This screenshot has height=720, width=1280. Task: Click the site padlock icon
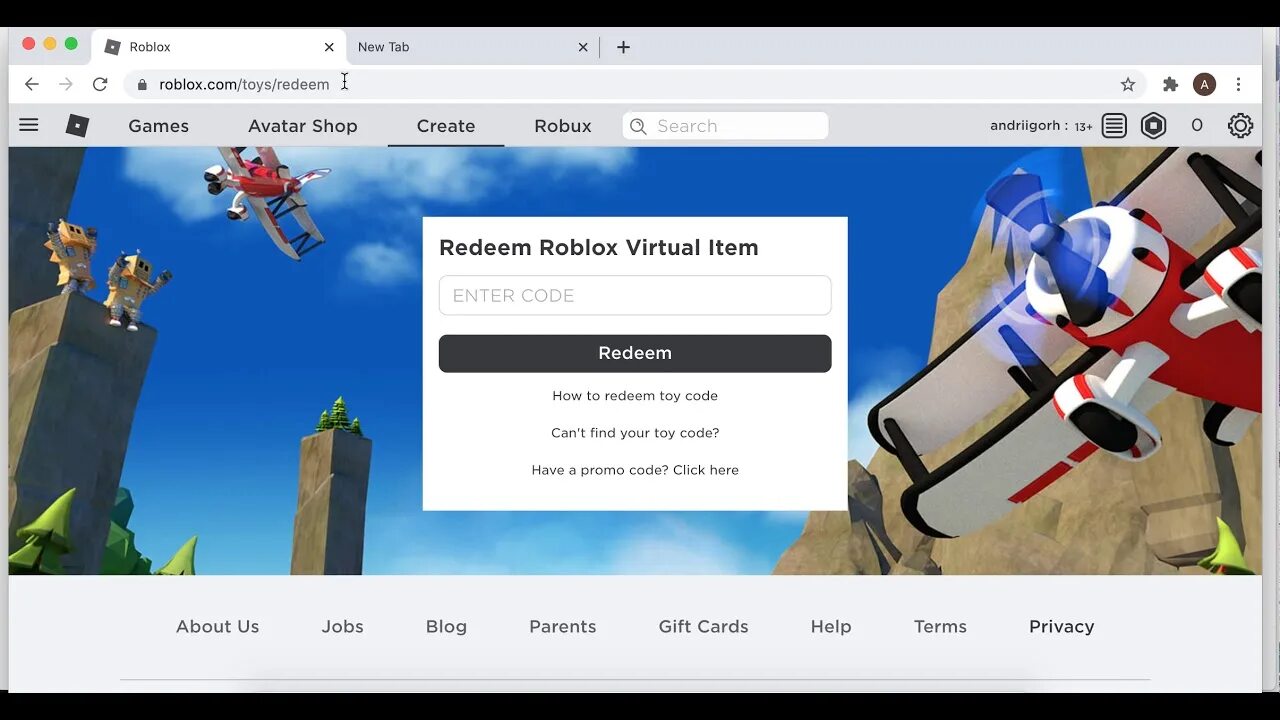click(142, 85)
